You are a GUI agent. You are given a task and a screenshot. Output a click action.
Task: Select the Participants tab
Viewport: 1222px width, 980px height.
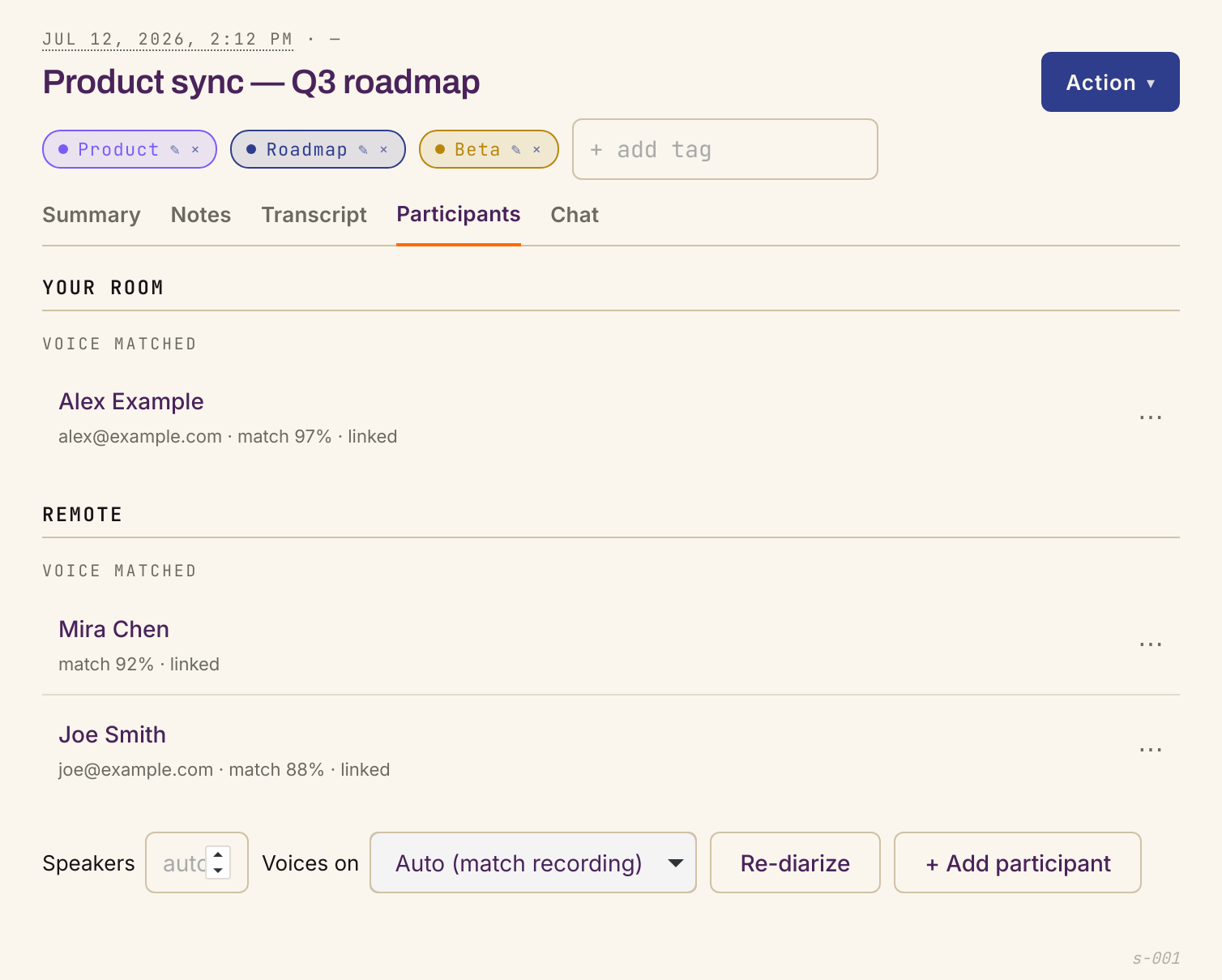pyautogui.click(x=459, y=215)
